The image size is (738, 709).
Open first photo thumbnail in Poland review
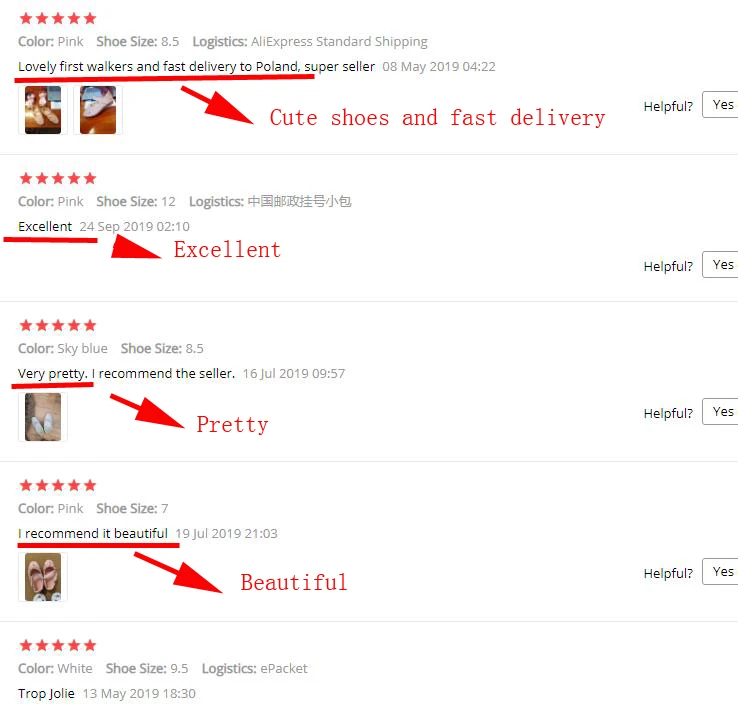point(43,110)
